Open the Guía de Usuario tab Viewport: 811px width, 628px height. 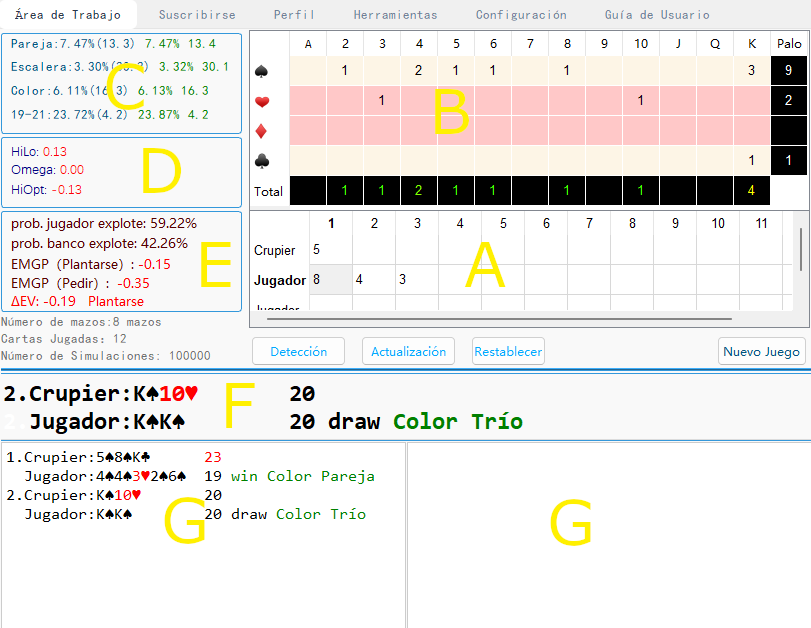(x=657, y=15)
